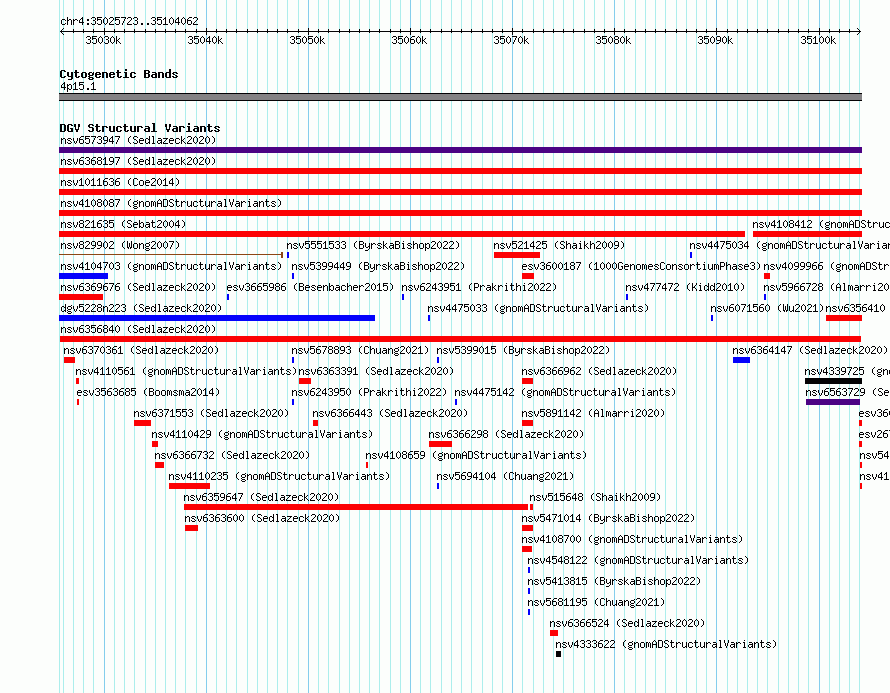
Task: Click the nsv6366524 red bar
Action: coord(554,633)
